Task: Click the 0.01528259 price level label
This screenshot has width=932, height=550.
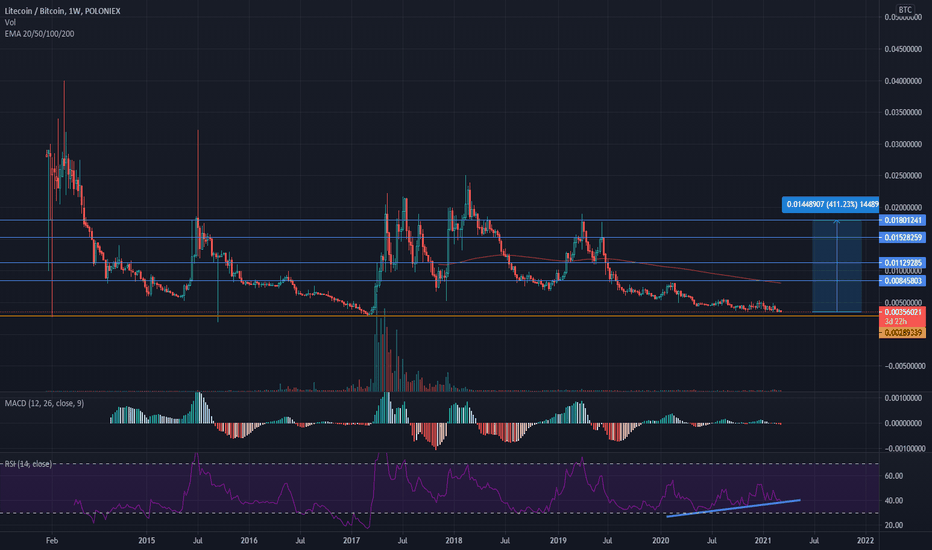Action: tap(902, 237)
